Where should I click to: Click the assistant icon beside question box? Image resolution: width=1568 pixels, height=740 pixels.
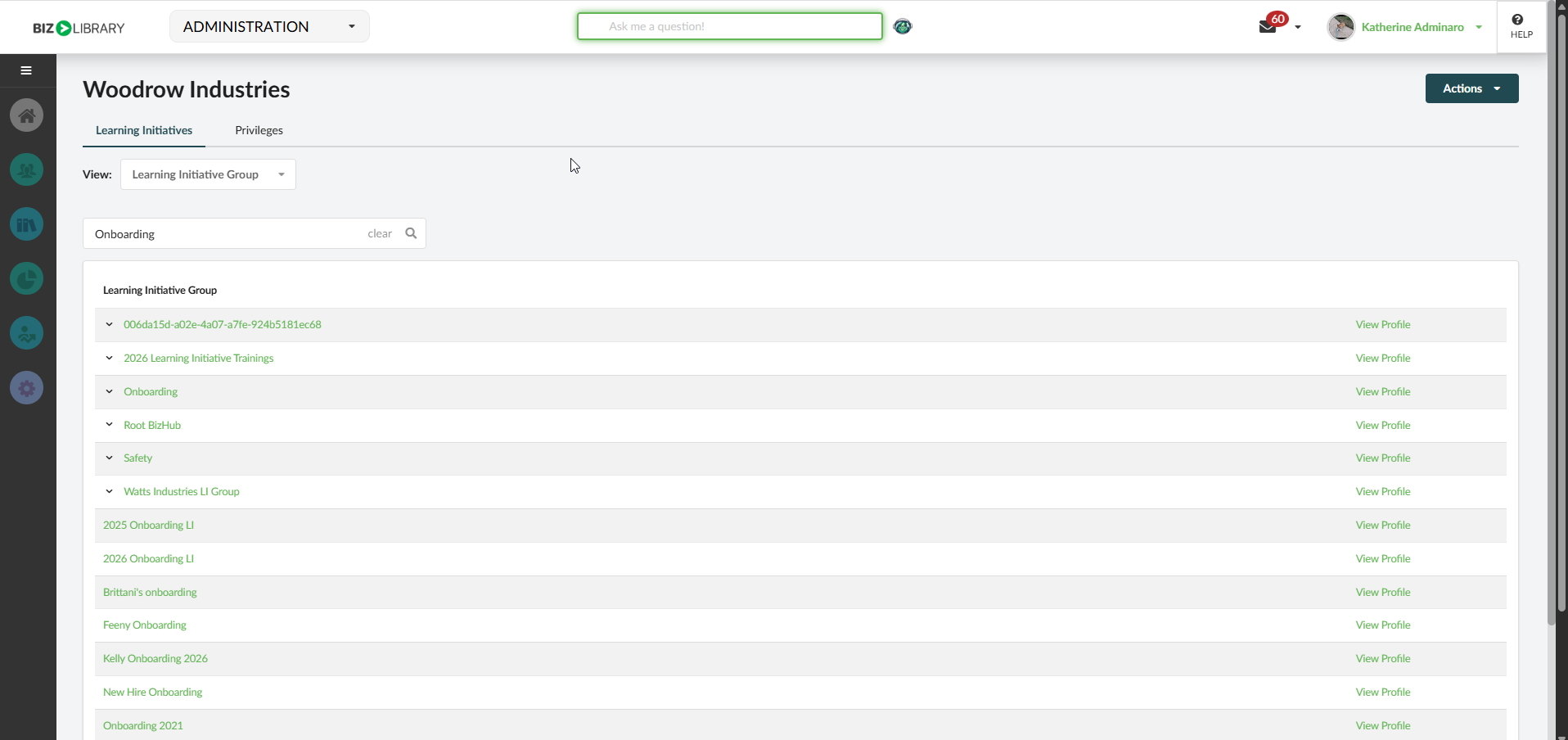(x=903, y=26)
